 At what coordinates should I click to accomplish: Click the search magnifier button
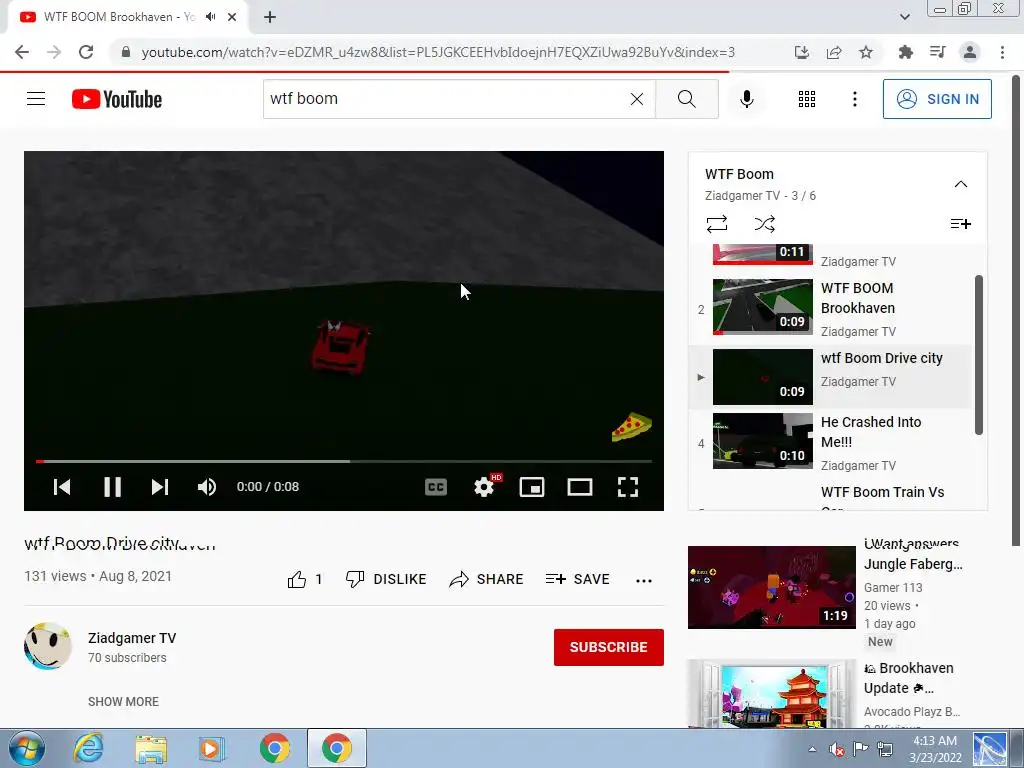pyautogui.click(x=686, y=99)
